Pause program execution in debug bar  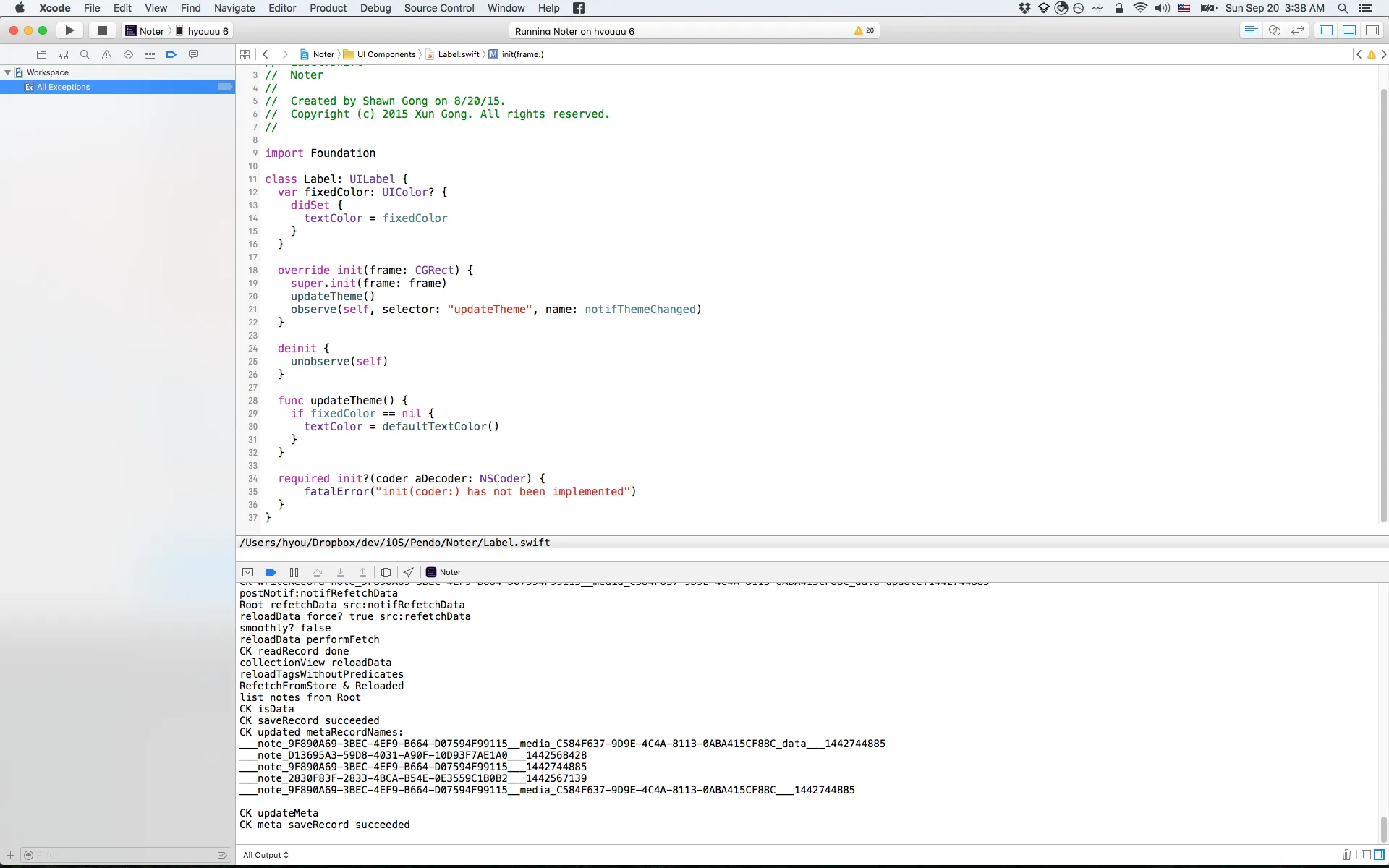click(294, 572)
